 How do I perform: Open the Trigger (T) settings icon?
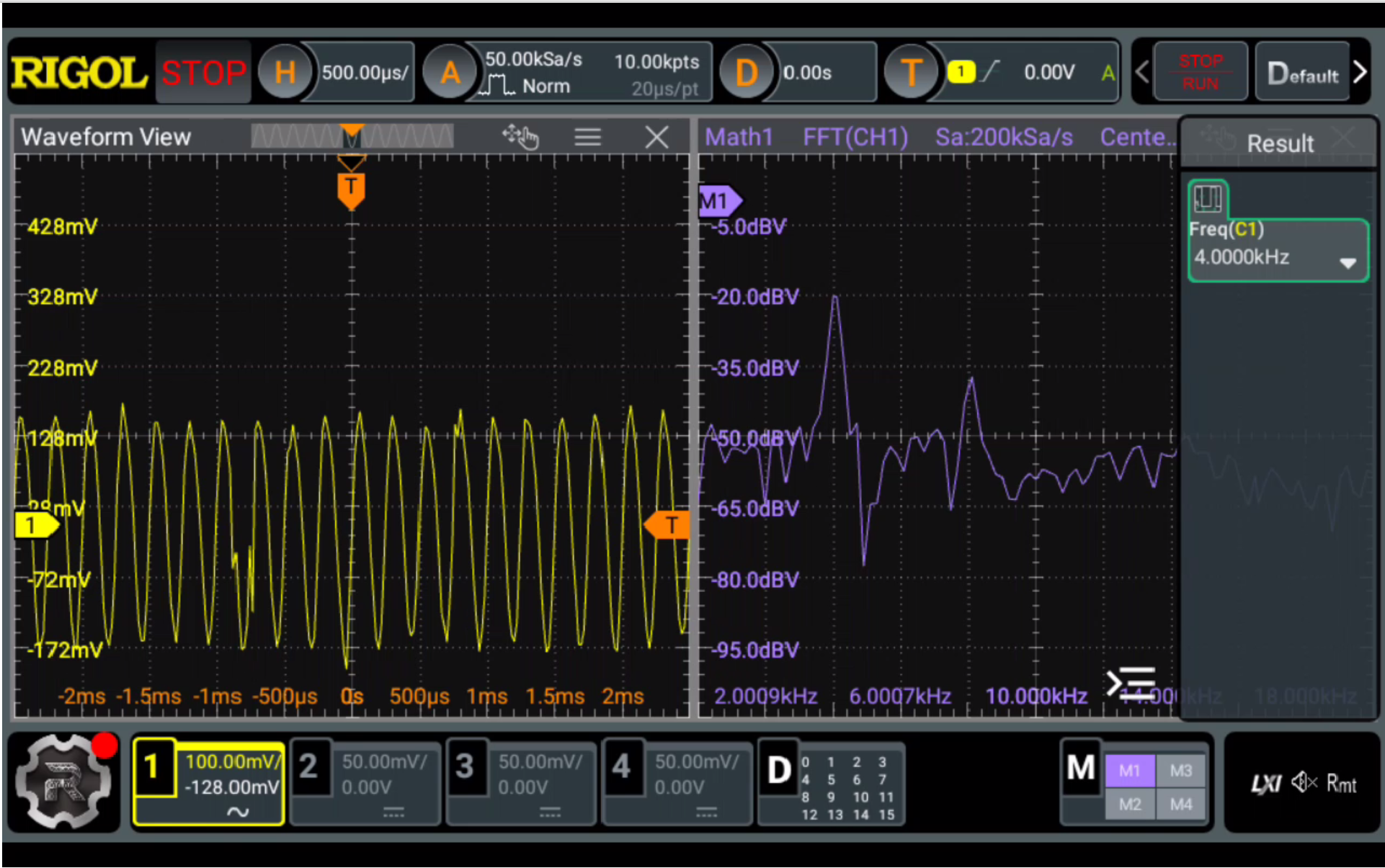tap(912, 73)
